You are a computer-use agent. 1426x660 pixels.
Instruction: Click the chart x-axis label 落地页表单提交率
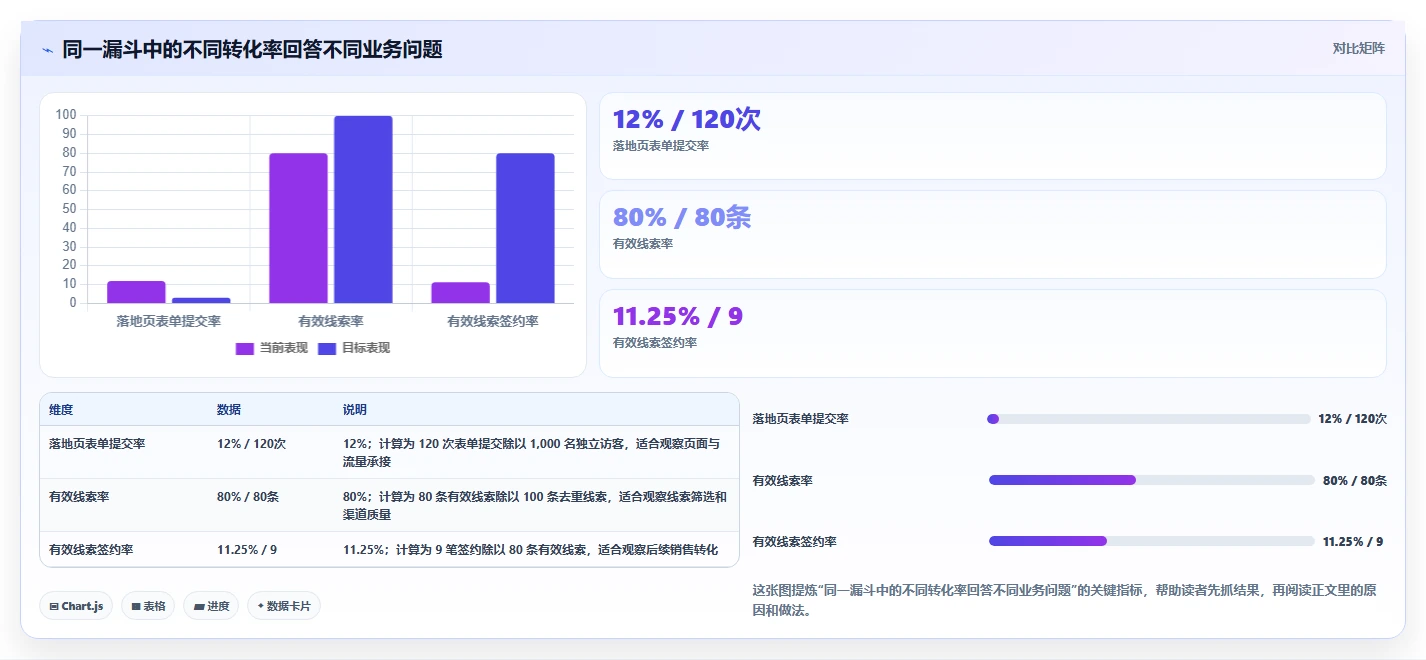click(x=168, y=321)
